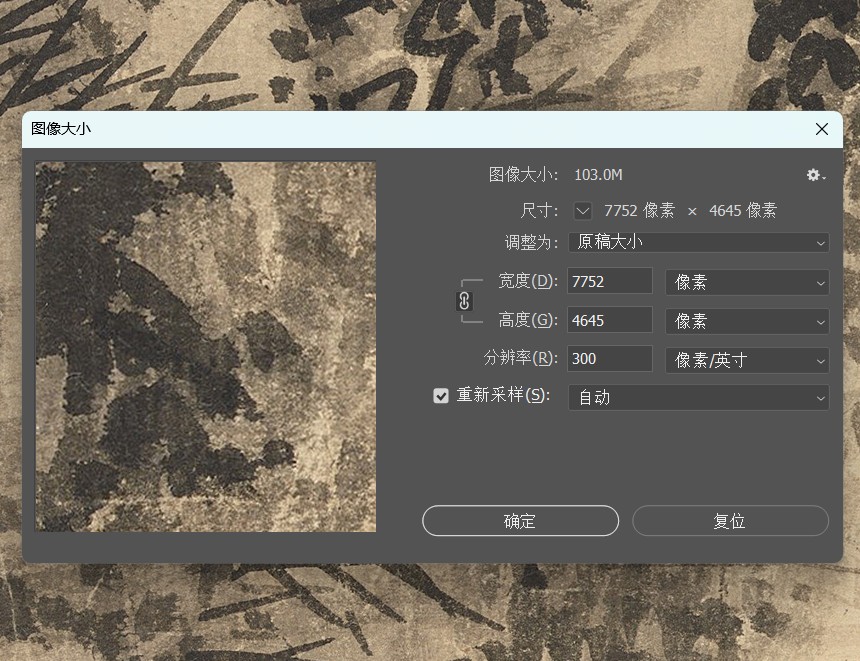Click the 图像大小 dialog title bar text
860x661 pixels.
(61, 129)
